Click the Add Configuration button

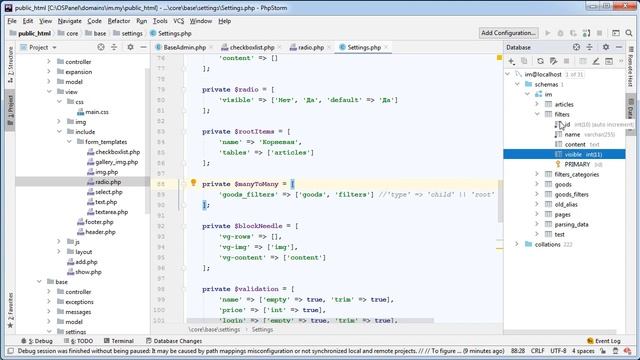coord(508,33)
